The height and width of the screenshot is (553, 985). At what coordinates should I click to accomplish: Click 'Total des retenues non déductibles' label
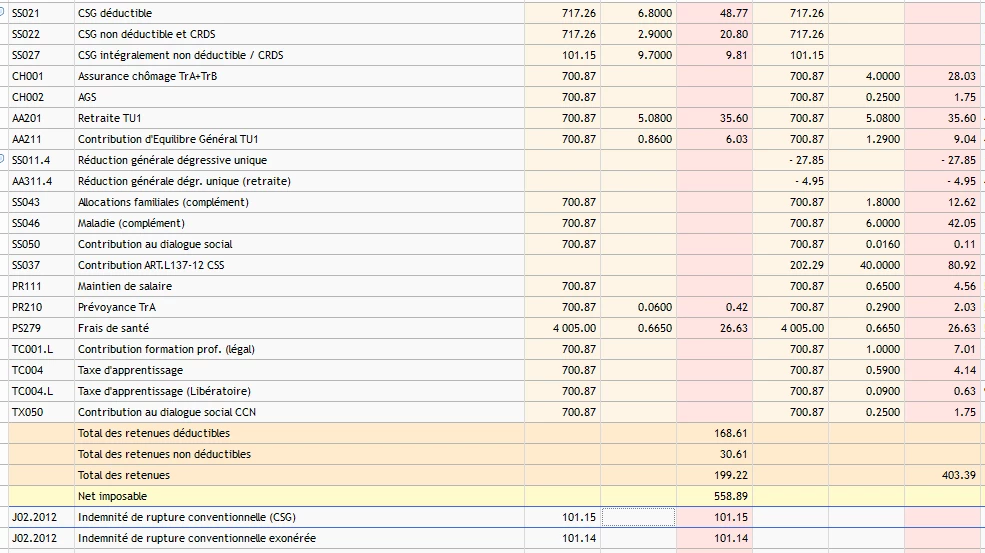(x=164, y=454)
